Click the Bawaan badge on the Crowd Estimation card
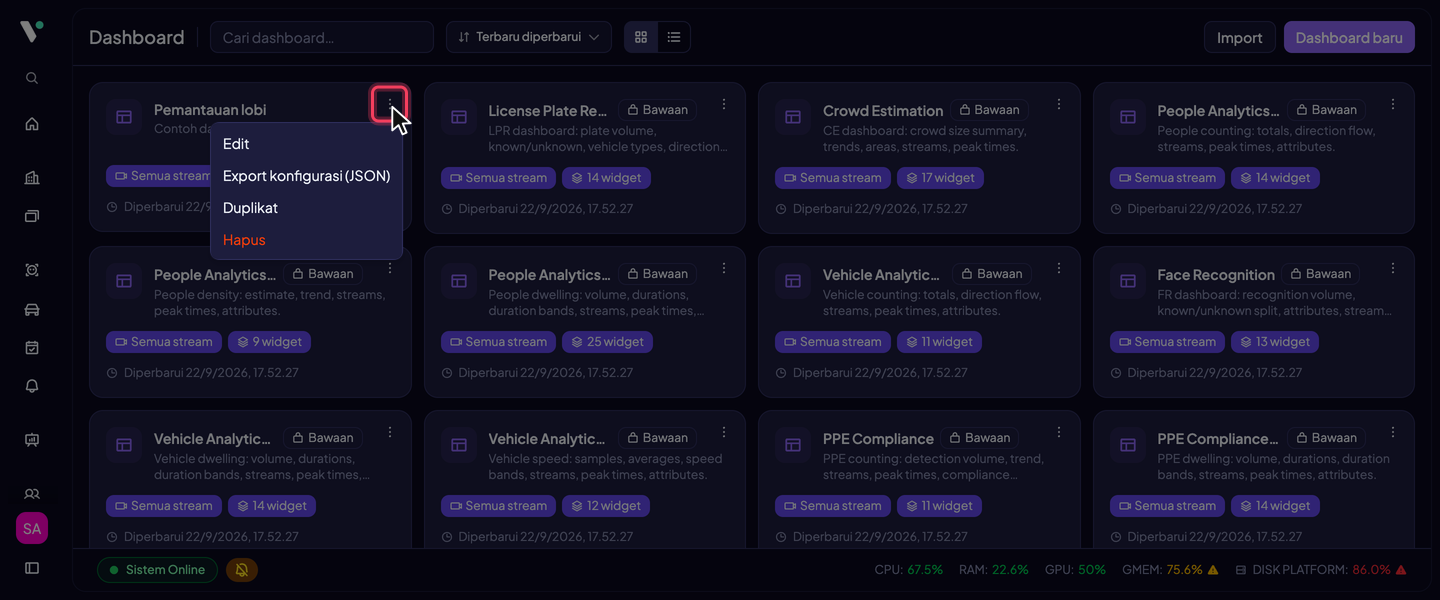Image resolution: width=1440 pixels, height=600 pixels. 989,110
